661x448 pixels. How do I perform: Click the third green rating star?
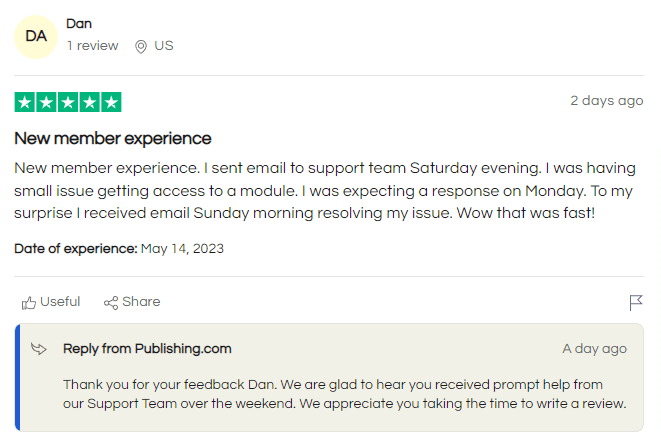(x=68, y=102)
